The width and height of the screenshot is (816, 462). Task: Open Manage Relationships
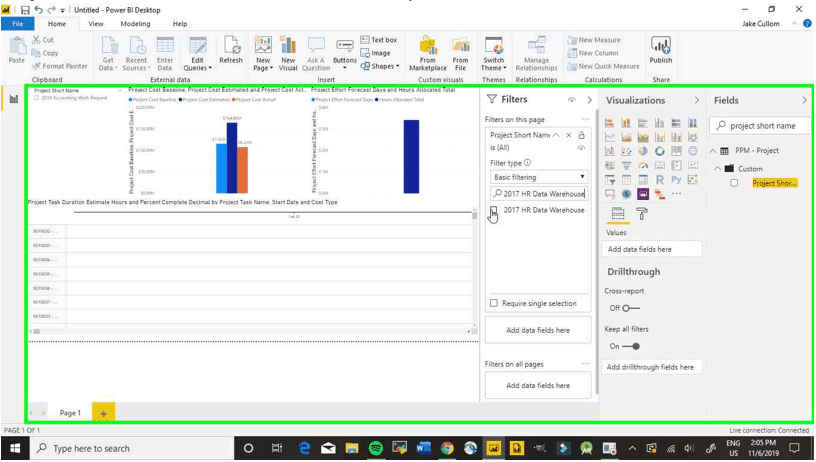(x=536, y=53)
